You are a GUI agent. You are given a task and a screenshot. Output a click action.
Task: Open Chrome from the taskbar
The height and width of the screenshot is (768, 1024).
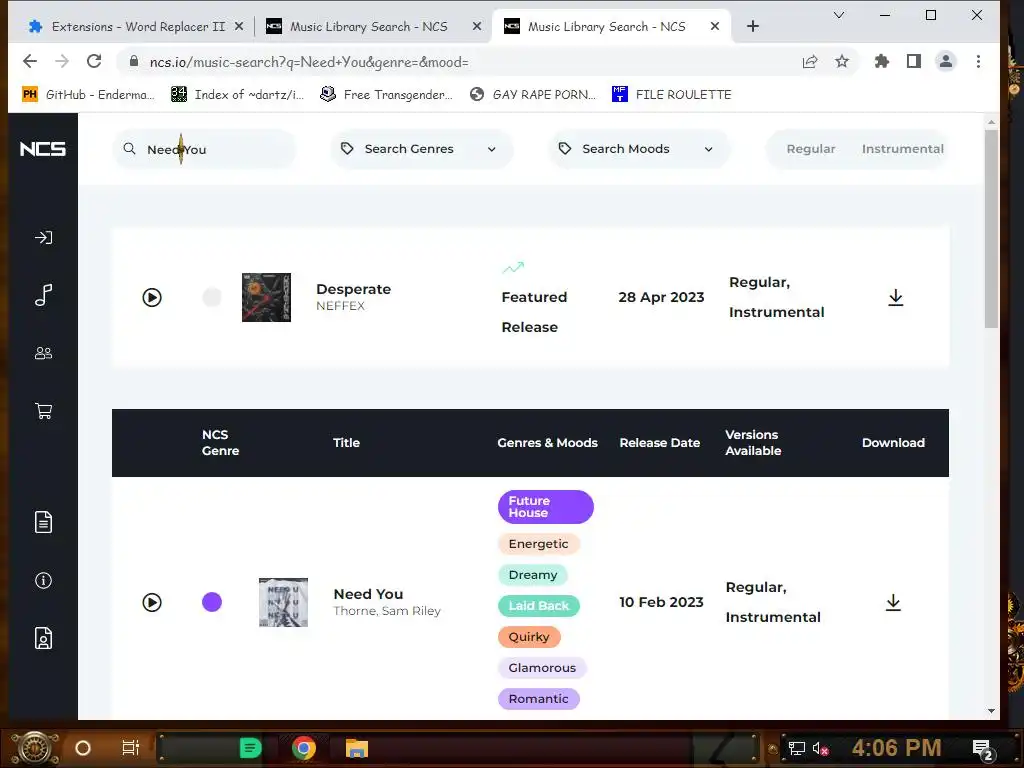[304, 748]
